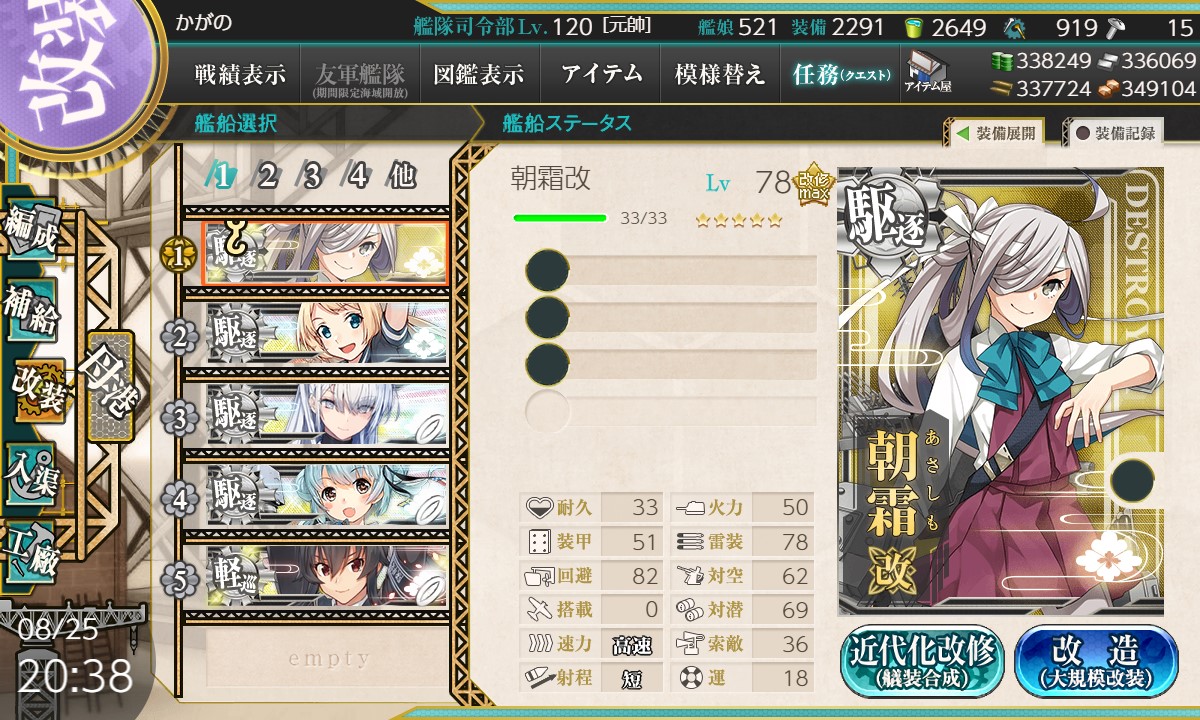
Task: Click the first empty equipment slot circle
Action: pos(547,271)
